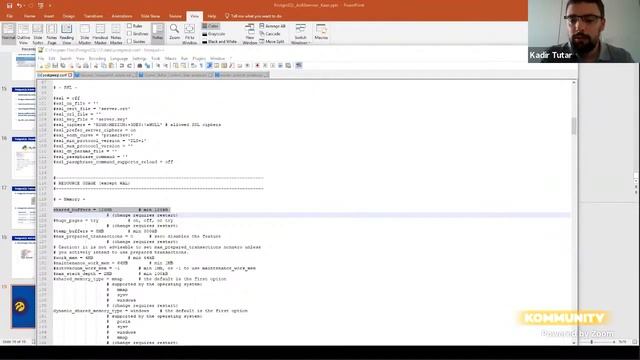This screenshot has height=360, width=640.
Task: Open Notes Master view
Action: tap(116, 34)
